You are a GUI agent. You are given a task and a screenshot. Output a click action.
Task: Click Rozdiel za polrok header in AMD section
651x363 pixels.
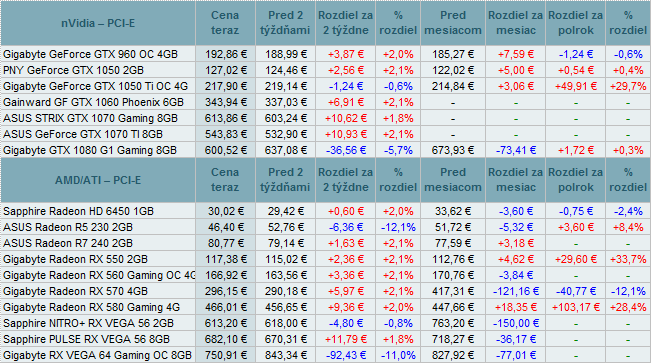(x=575, y=180)
